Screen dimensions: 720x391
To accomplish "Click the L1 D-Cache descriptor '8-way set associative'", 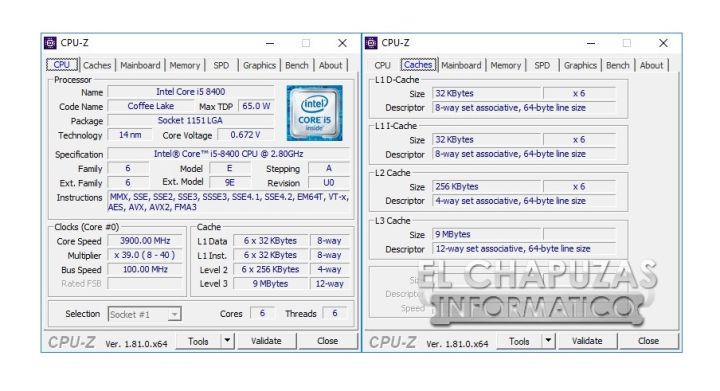I will click(524, 108).
